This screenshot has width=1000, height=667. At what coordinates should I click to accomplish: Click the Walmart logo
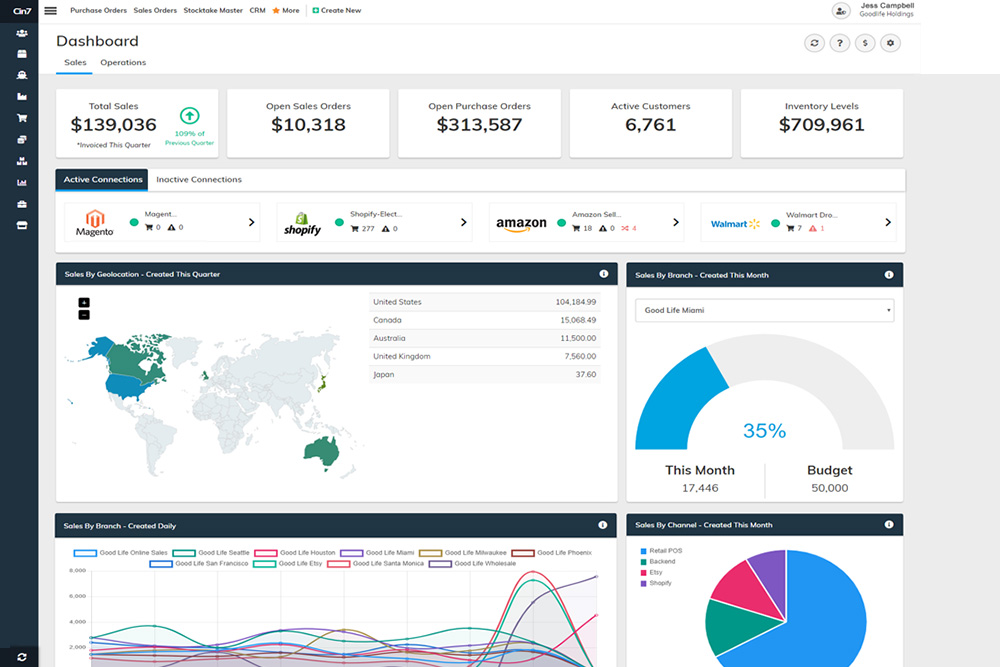pyautogui.click(x=735, y=224)
